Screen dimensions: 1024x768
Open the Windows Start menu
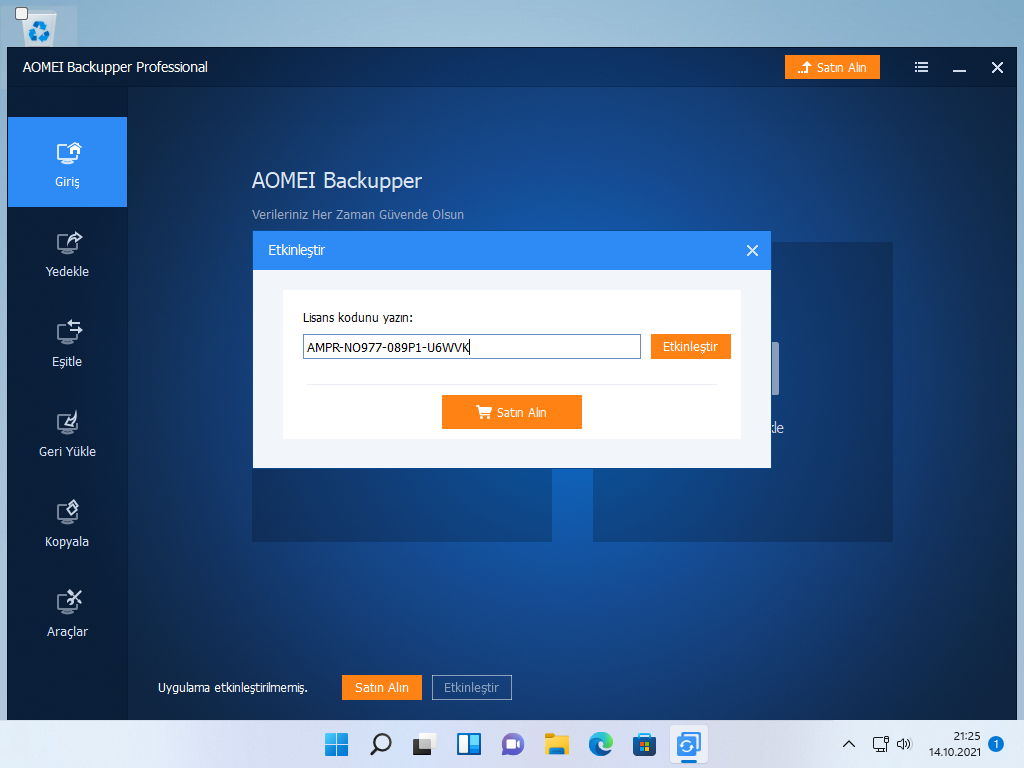(x=336, y=744)
